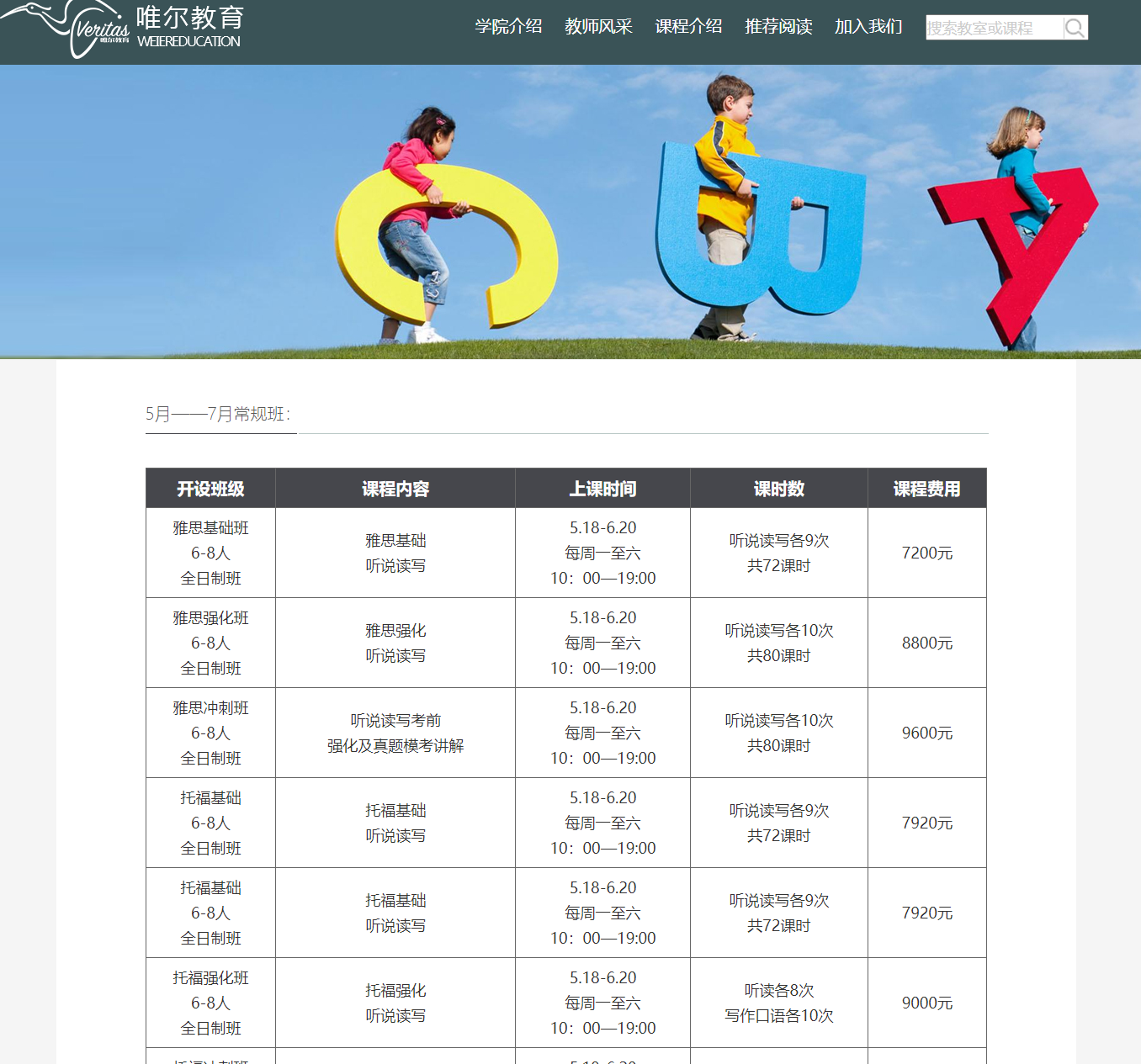Select the 课程费用 column header
Screen dimensions: 1141x1064
coord(927,488)
